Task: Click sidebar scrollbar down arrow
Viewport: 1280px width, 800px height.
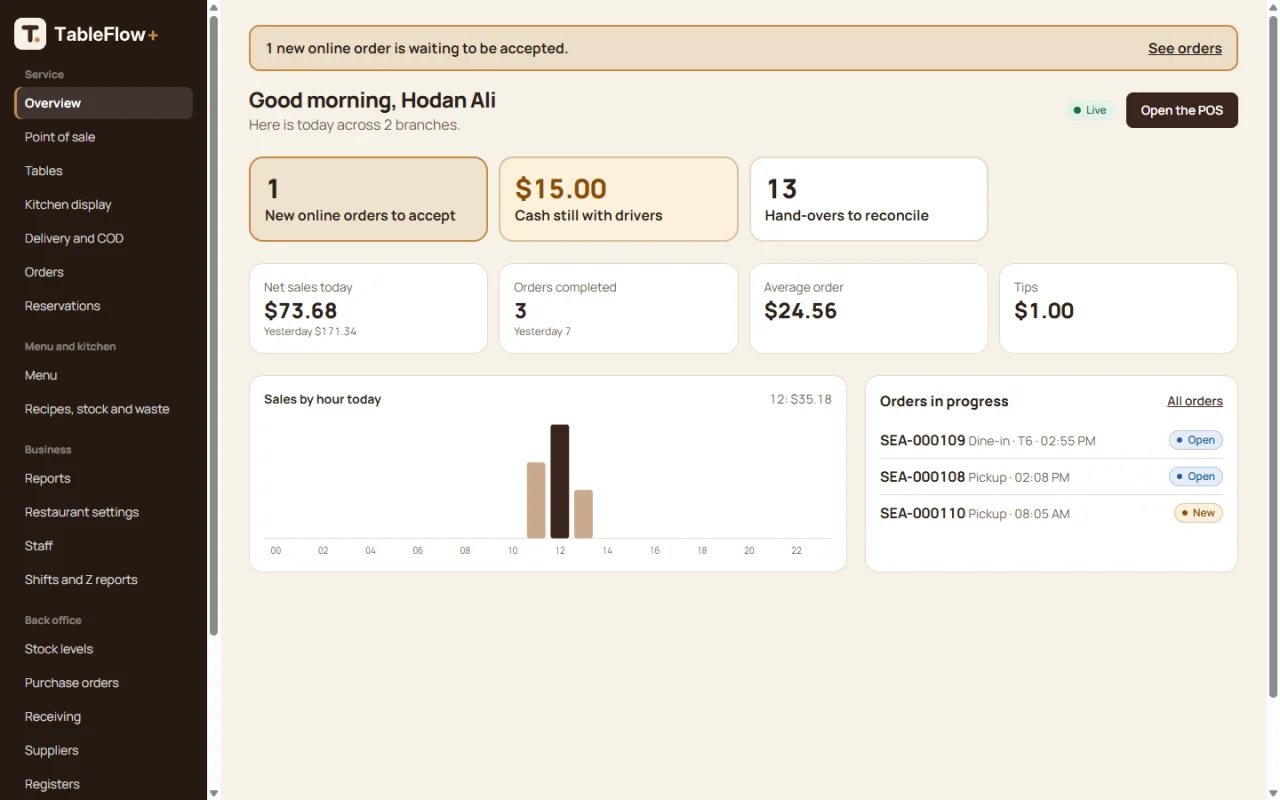Action: coord(213,793)
